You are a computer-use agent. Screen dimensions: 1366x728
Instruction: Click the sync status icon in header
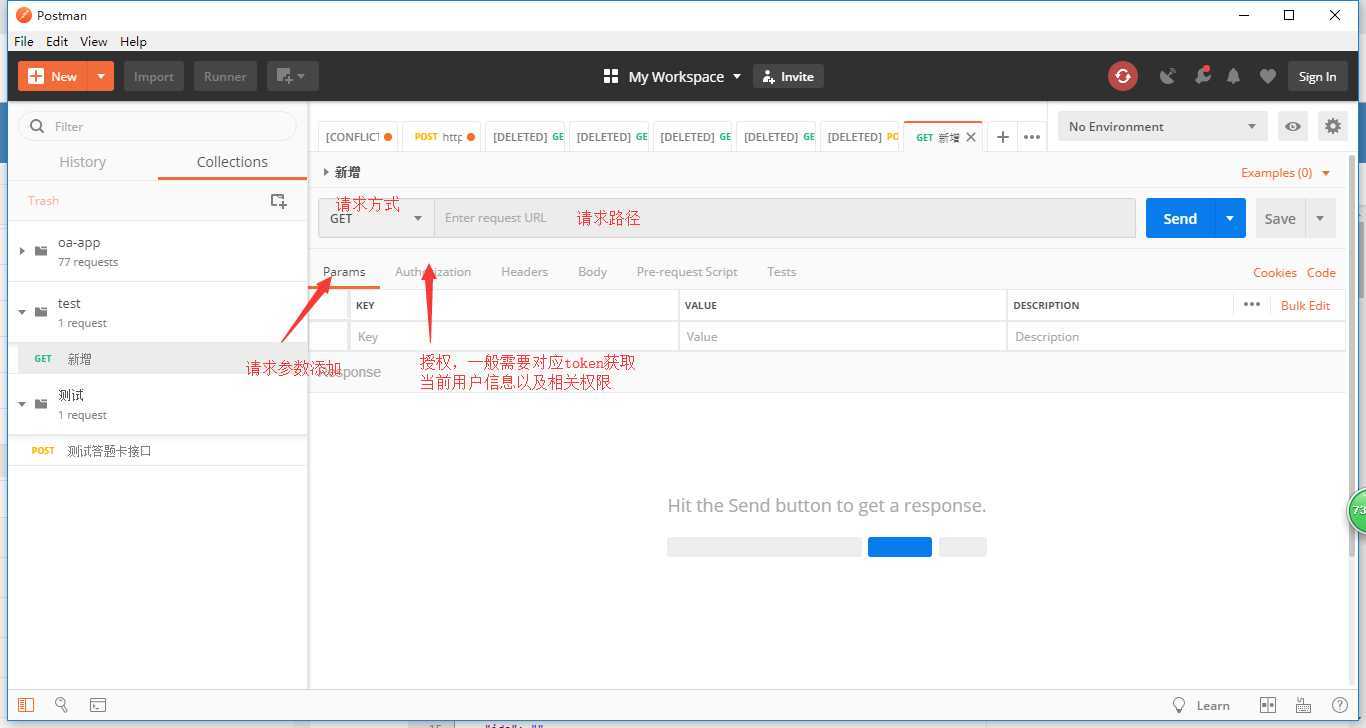click(x=1122, y=76)
